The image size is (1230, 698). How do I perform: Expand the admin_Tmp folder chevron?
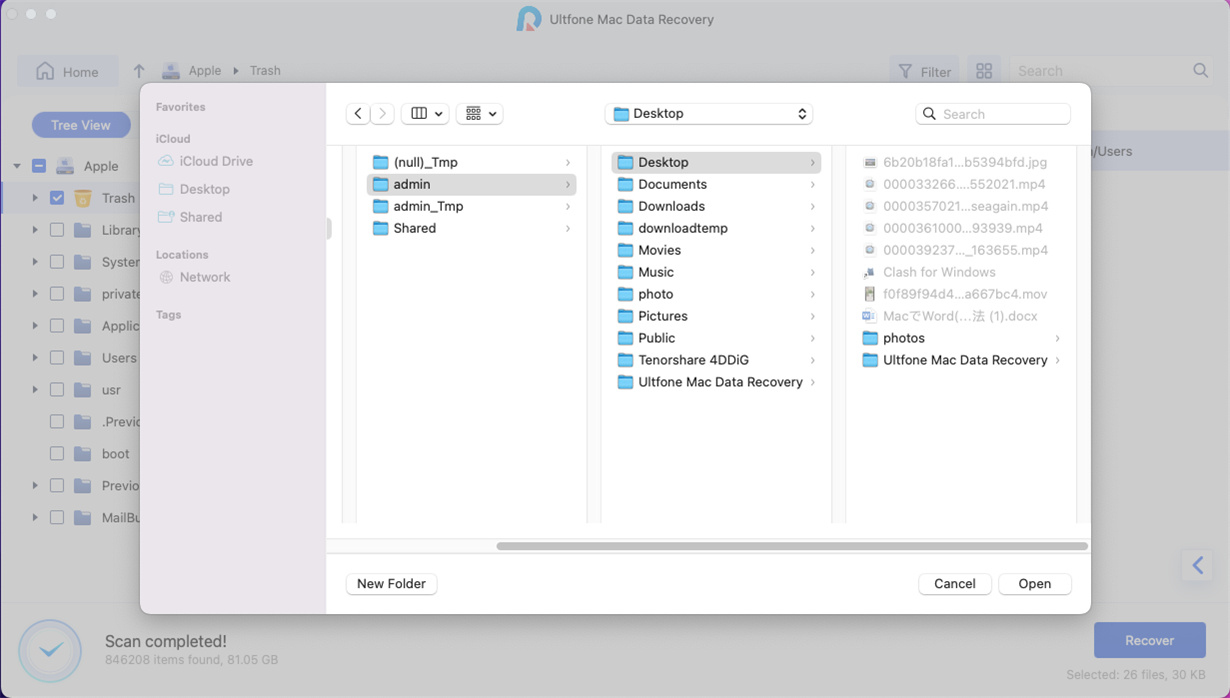568,206
